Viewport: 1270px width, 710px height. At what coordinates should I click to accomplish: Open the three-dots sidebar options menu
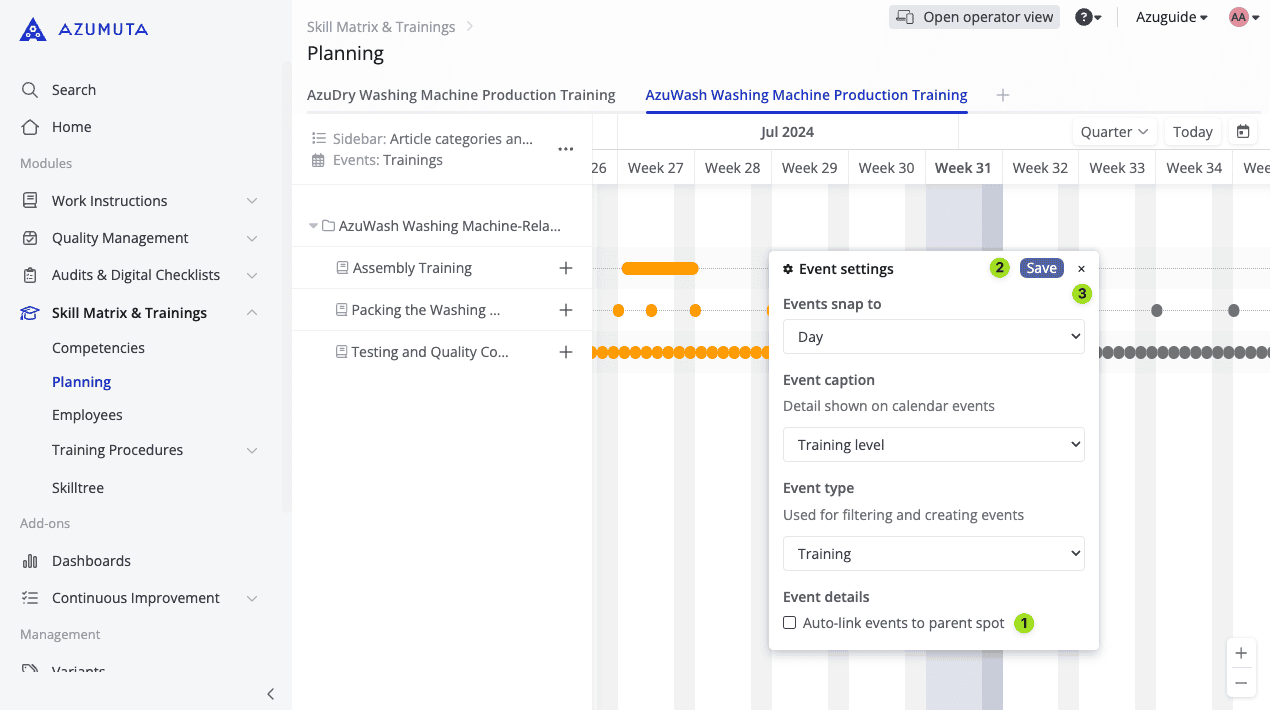pyautogui.click(x=566, y=149)
